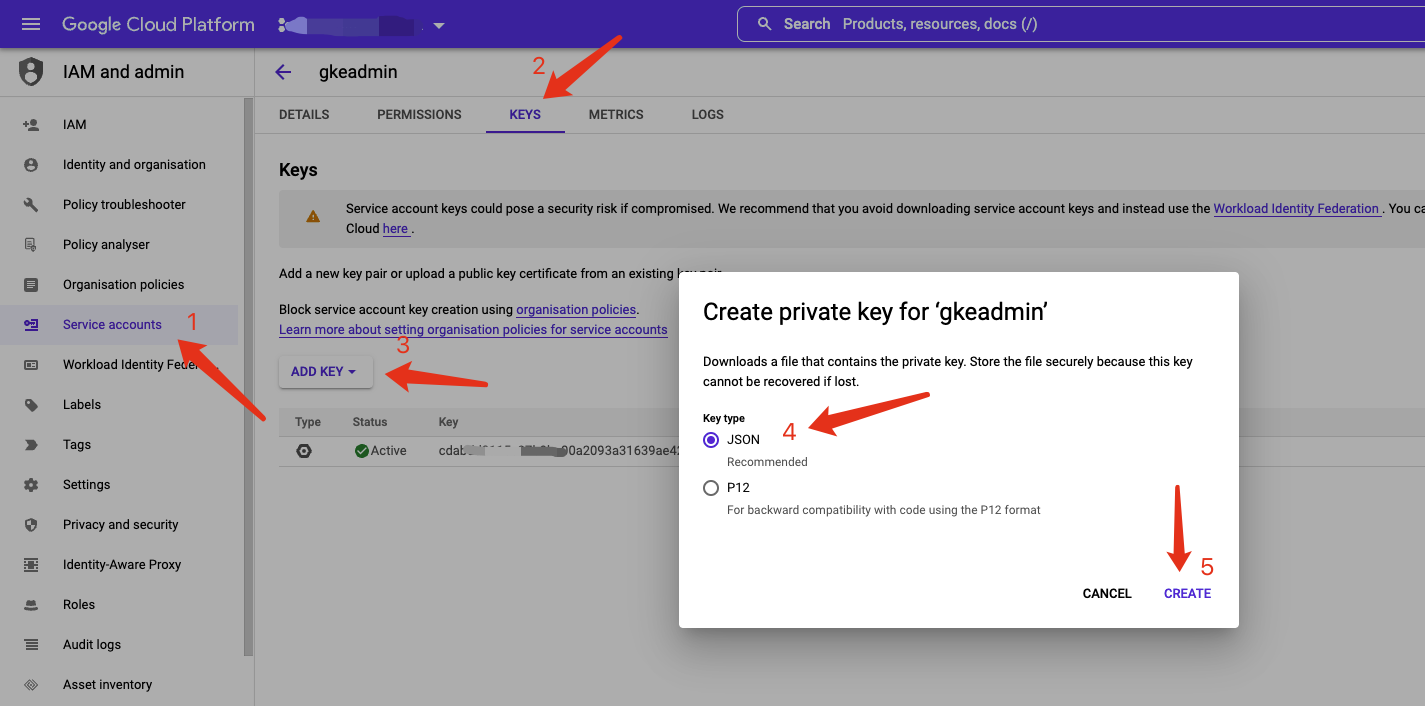This screenshot has height=706, width=1425.
Task: Open the ADD KEY dropdown
Action: click(x=325, y=371)
